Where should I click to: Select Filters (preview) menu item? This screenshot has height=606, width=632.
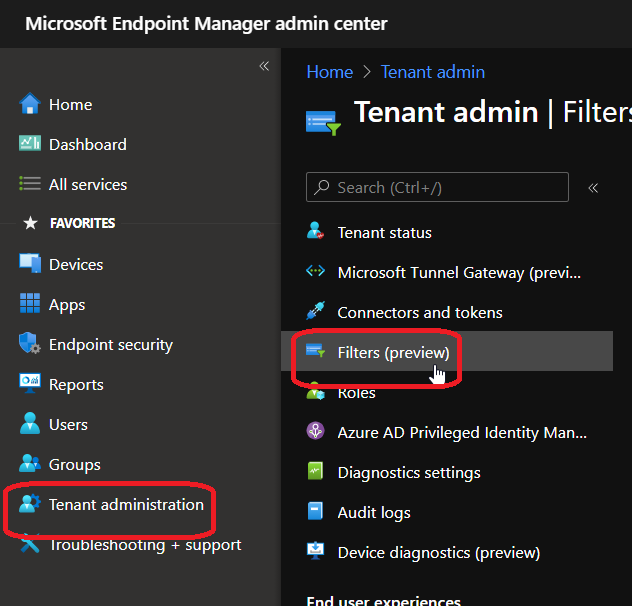[x=393, y=352]
